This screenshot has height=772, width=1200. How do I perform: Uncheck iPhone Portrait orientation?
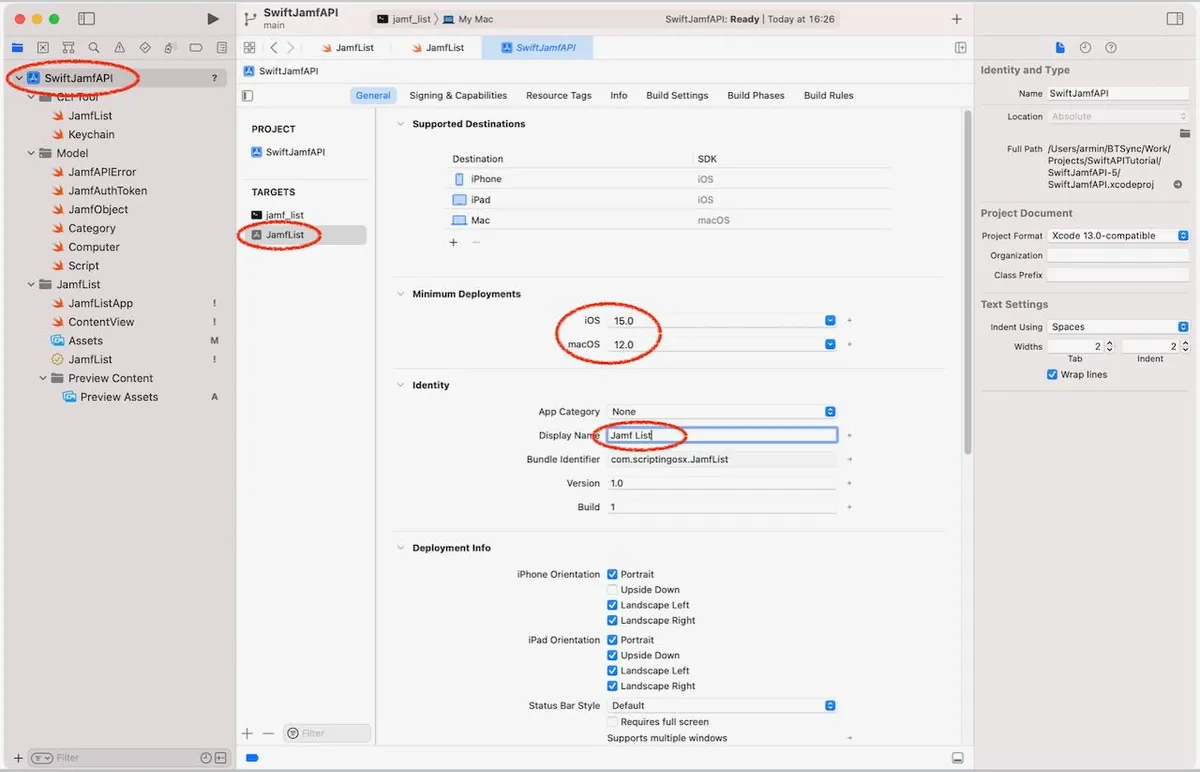(612, 574)
